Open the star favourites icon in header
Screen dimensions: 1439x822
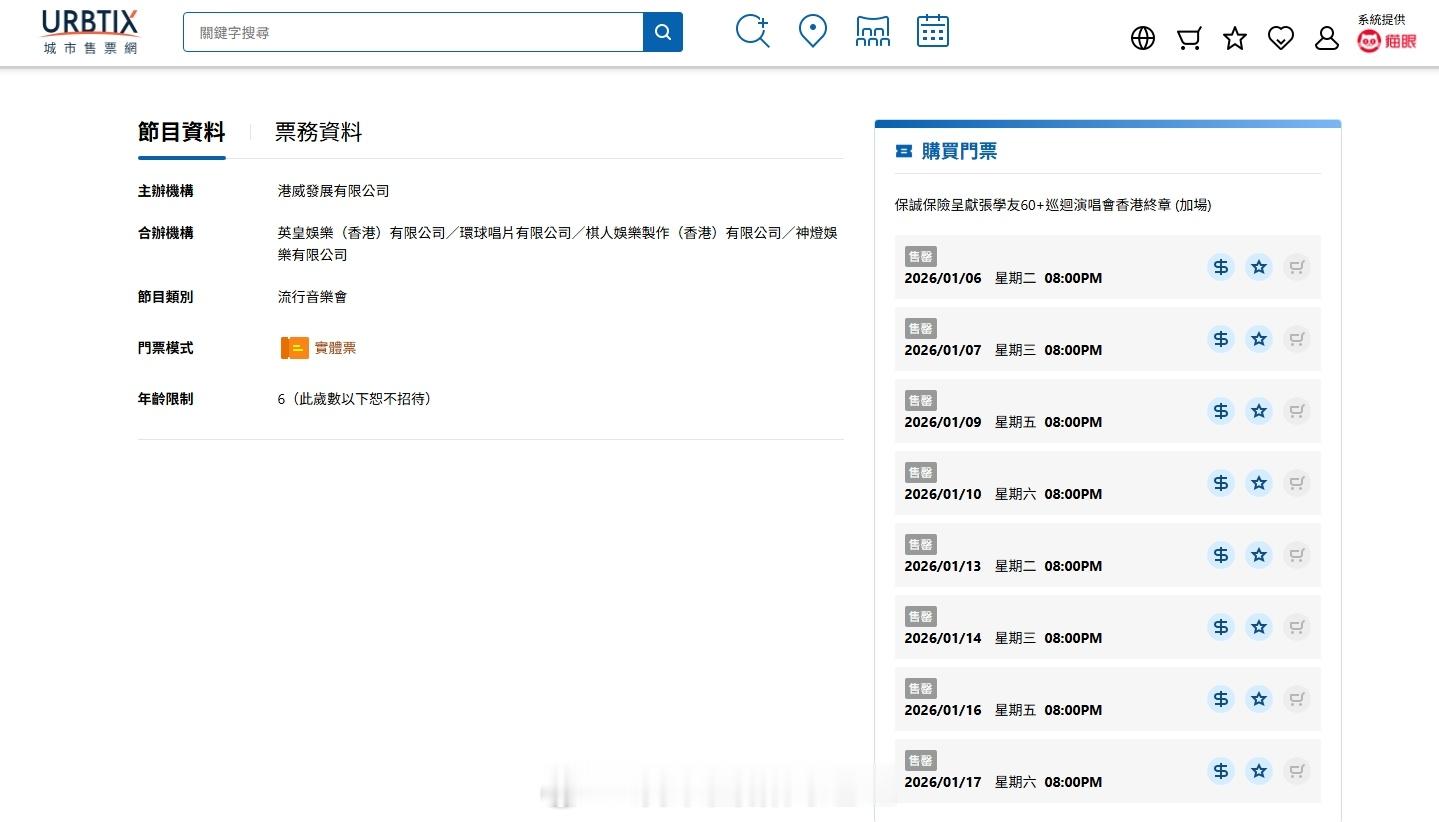click(x=1235, y=38)
